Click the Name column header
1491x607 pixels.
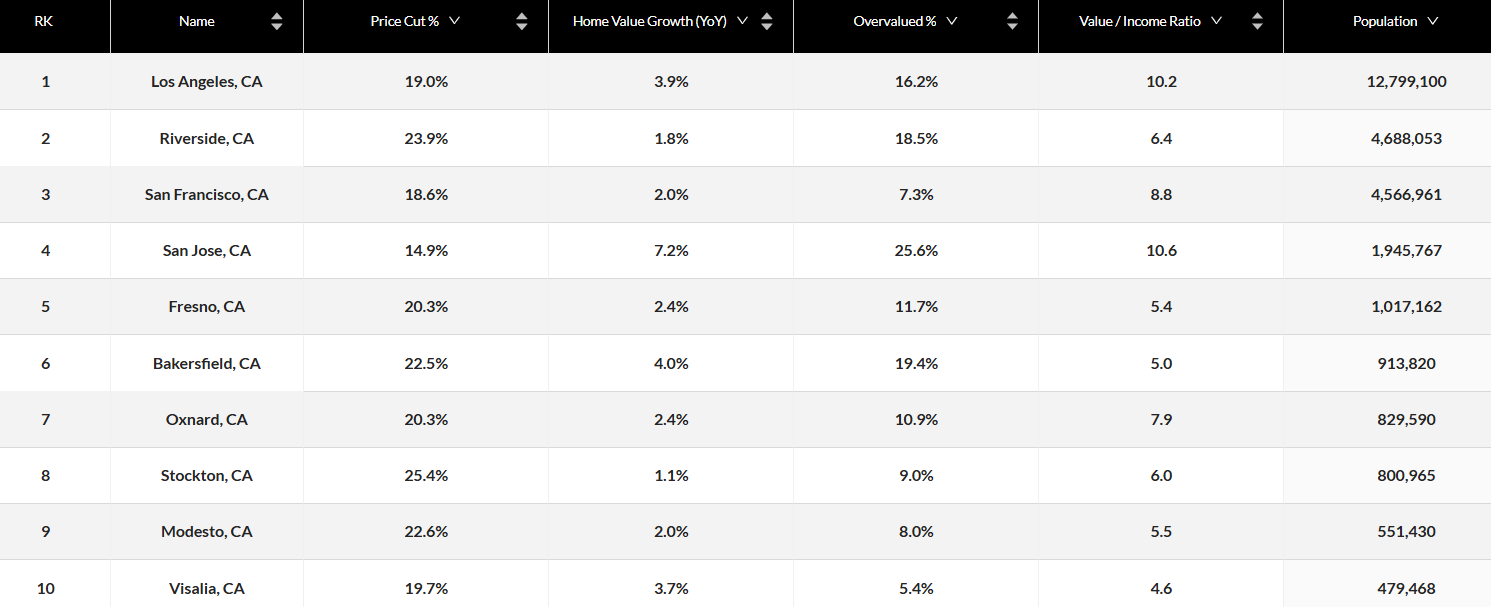[197, 20]
